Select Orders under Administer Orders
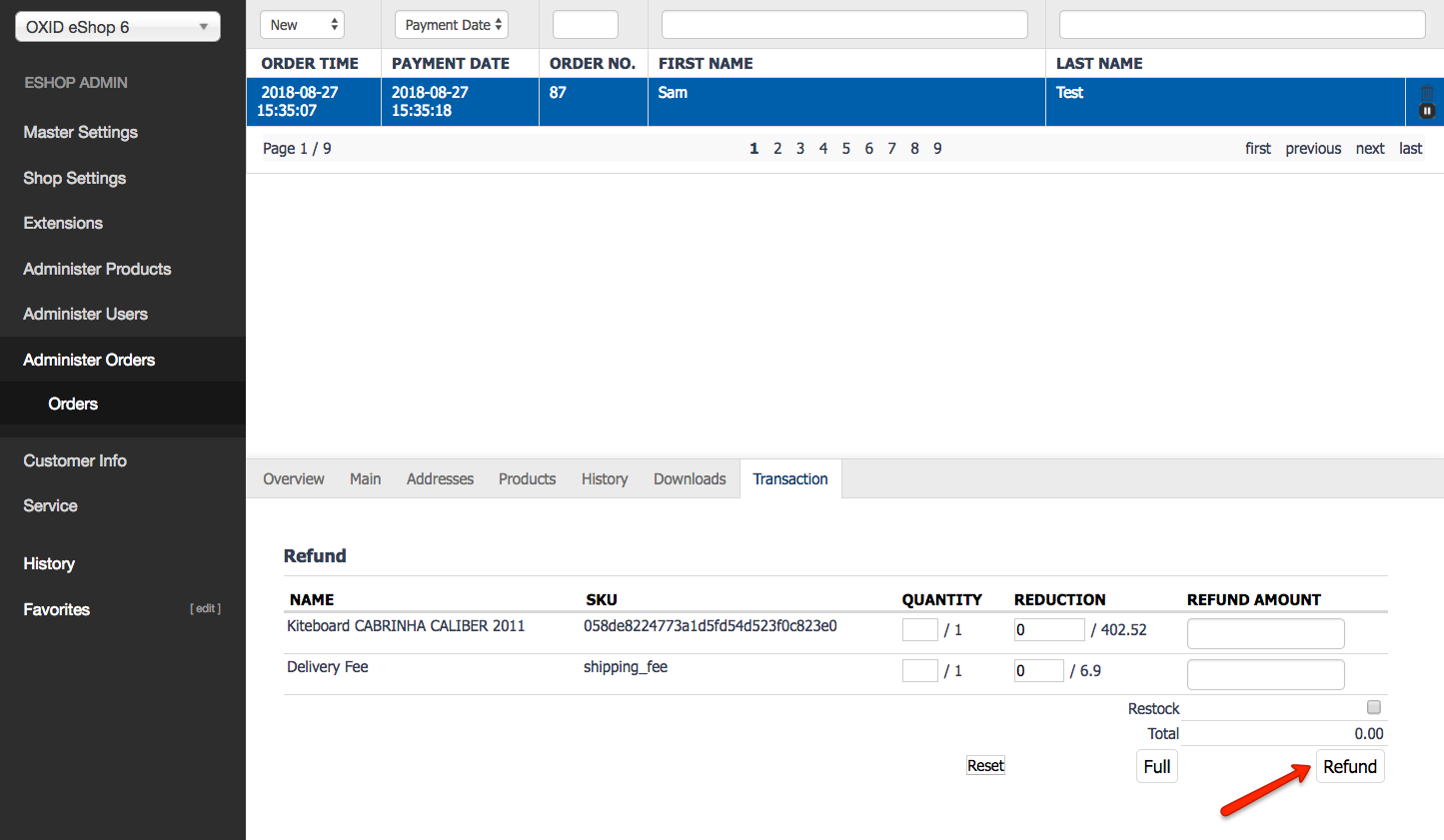Viewport: 1444px width, 840px height. [72, 404]
